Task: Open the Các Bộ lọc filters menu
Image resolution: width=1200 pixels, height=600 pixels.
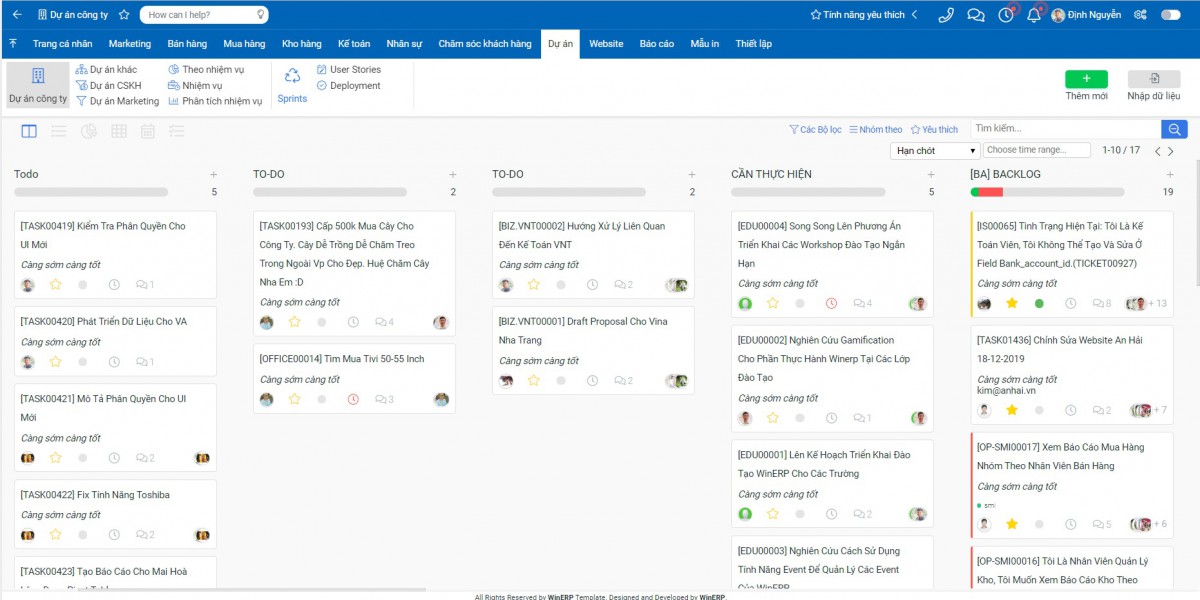Action: pyautogui.click(x=815, y=130)
